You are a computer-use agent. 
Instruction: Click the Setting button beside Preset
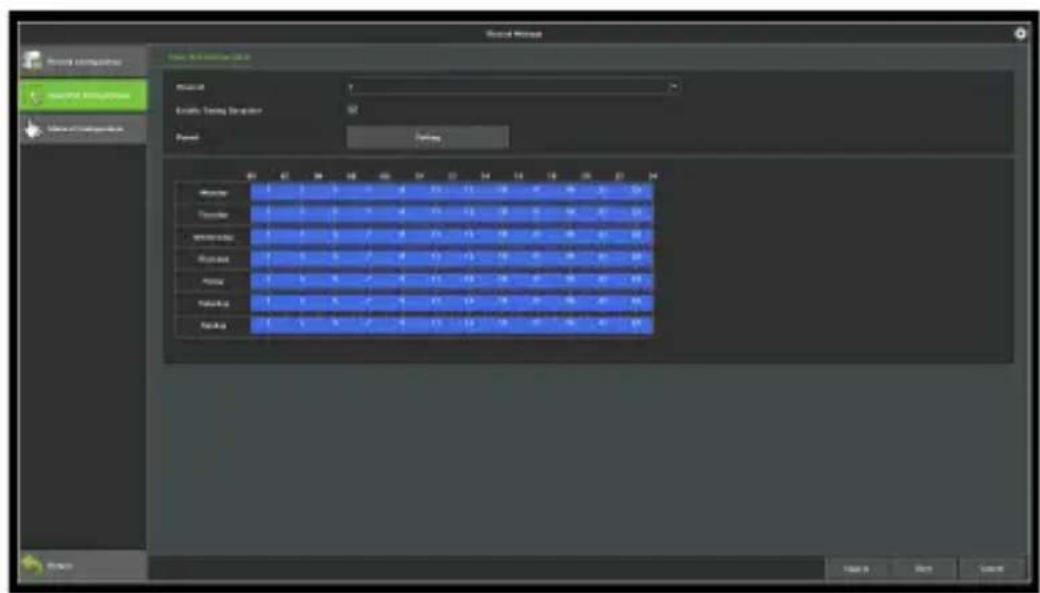[428, 138]
